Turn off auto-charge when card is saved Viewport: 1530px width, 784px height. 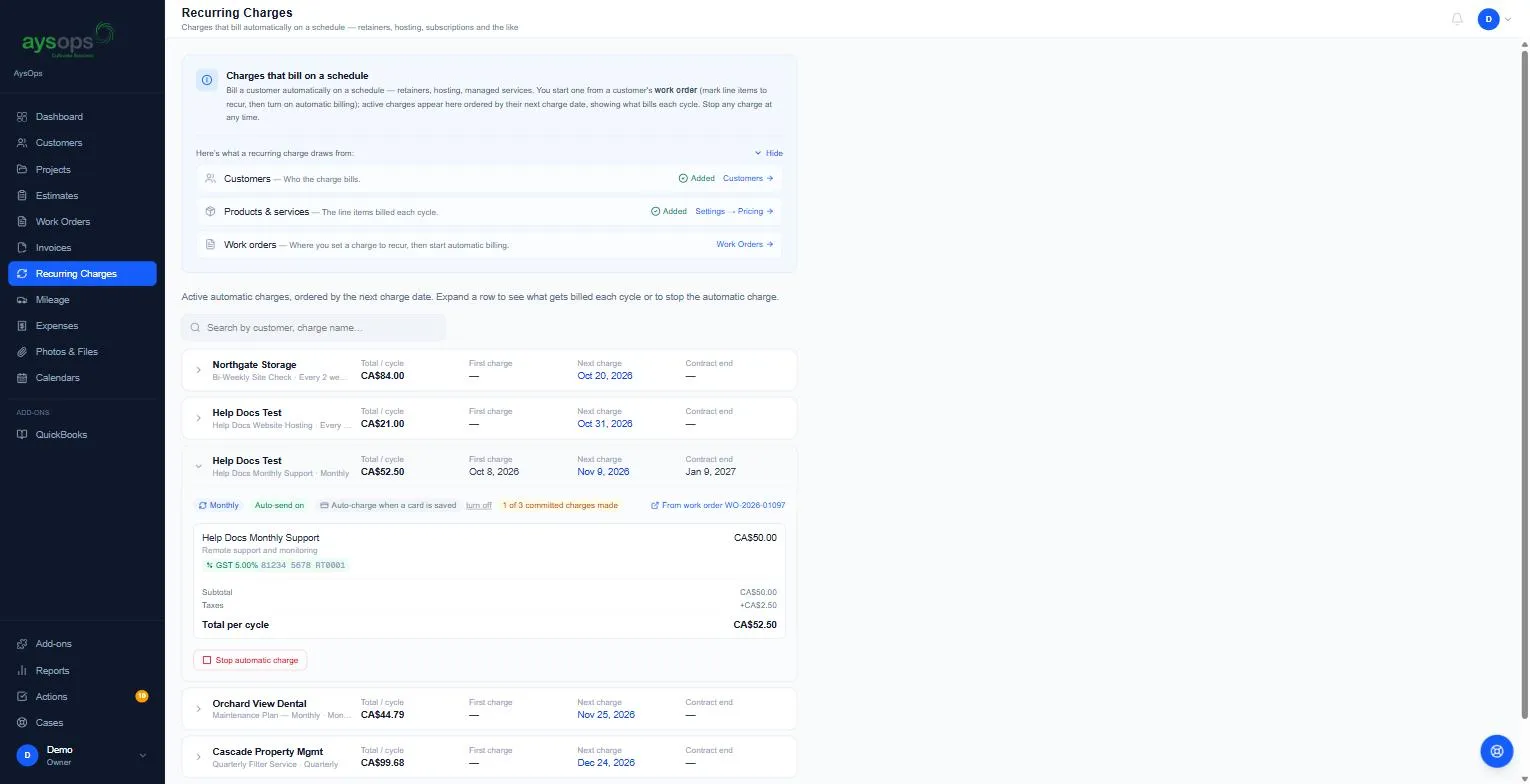pos(479,506)
